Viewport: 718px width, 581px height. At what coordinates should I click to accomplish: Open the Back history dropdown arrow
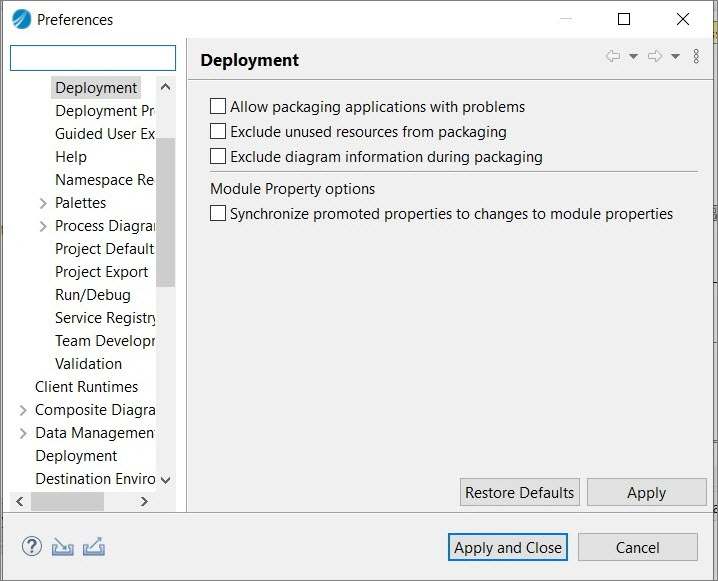(x=633, y=57)
